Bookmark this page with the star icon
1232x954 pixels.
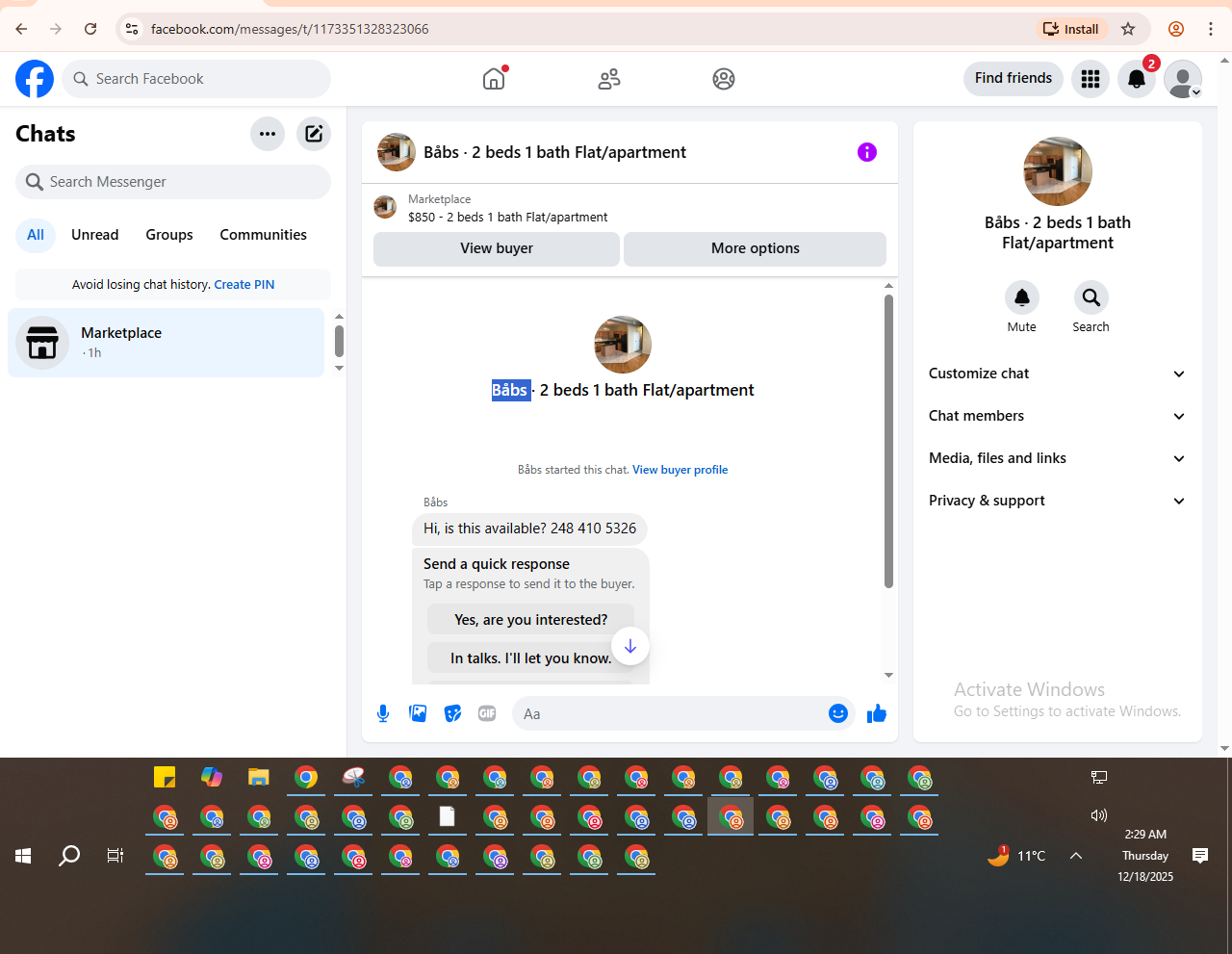1128,29
